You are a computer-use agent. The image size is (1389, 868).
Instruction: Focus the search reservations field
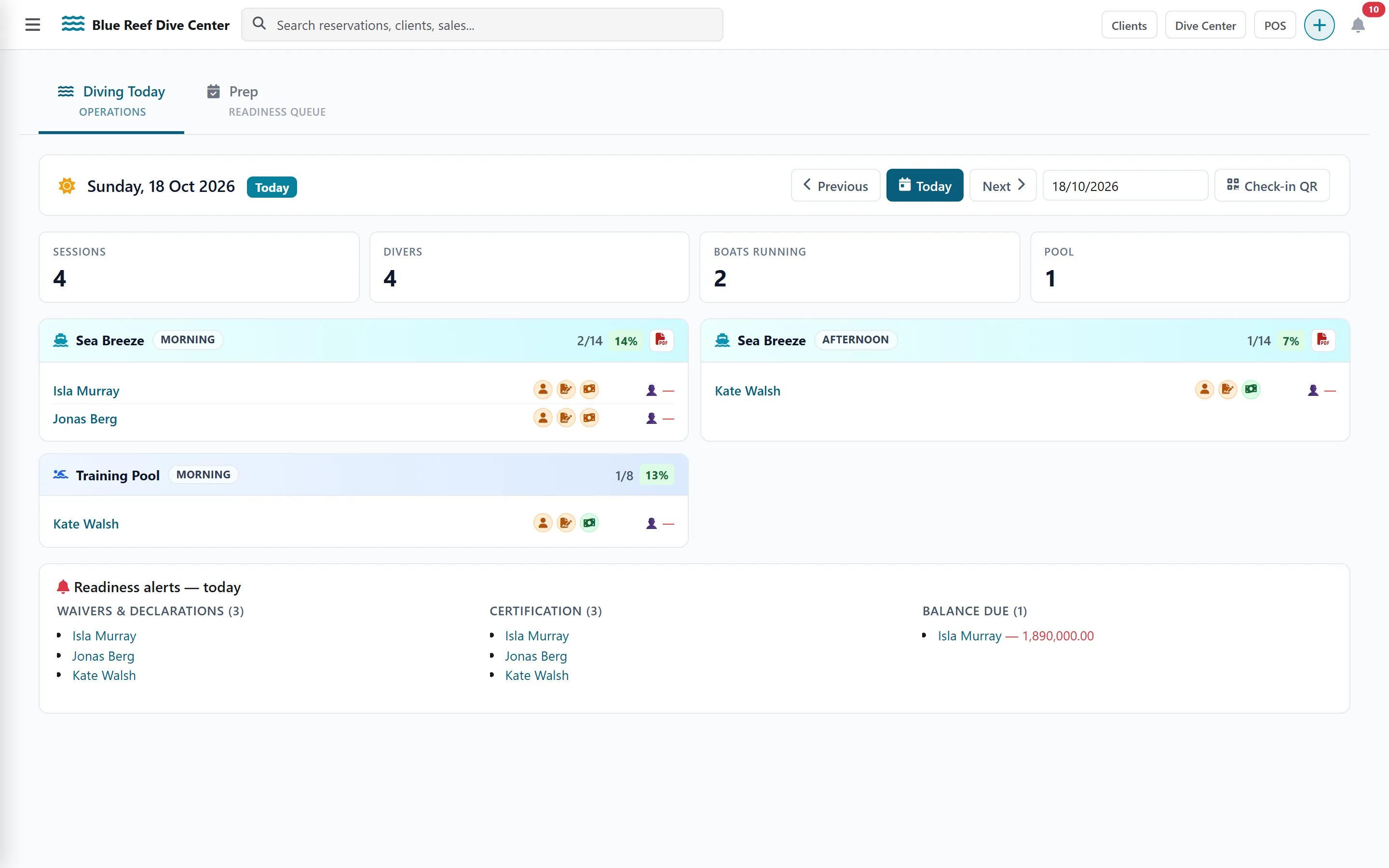tap(482, 25)
